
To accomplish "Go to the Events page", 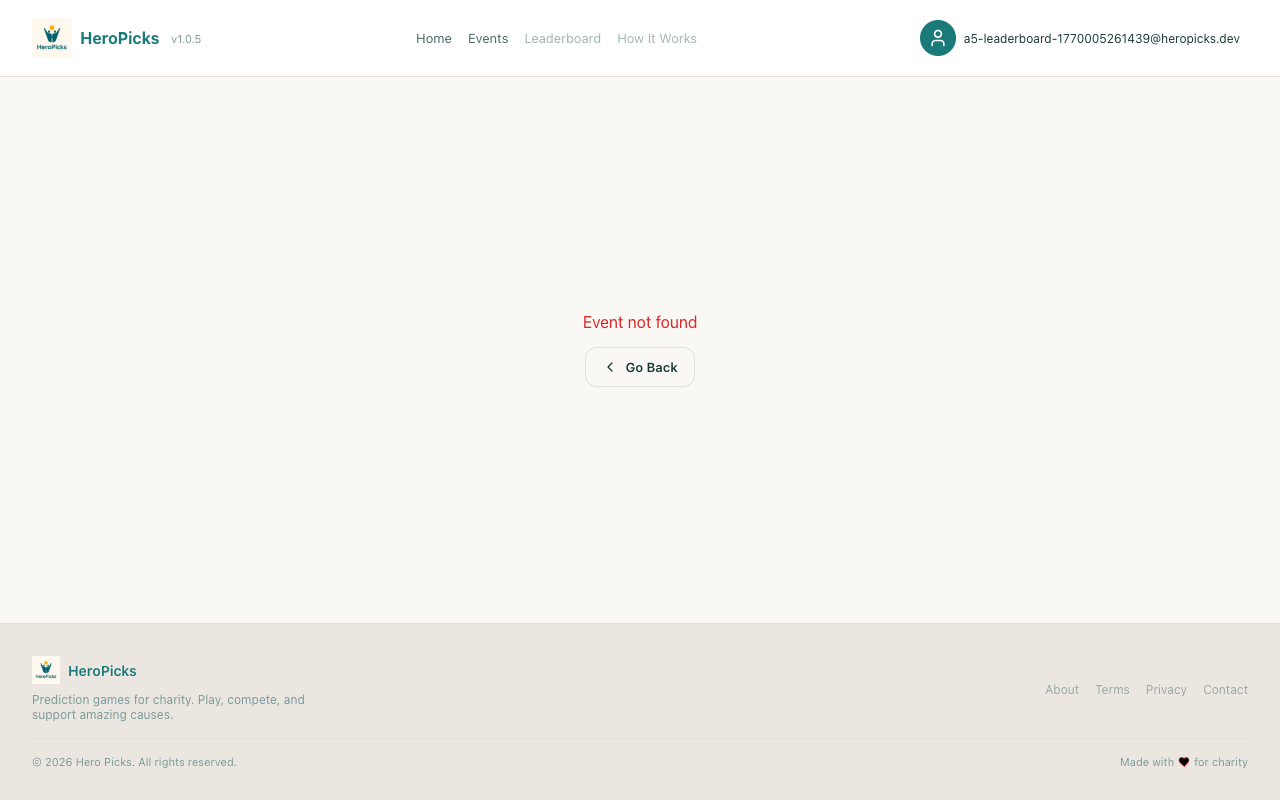I will [488, 38].
